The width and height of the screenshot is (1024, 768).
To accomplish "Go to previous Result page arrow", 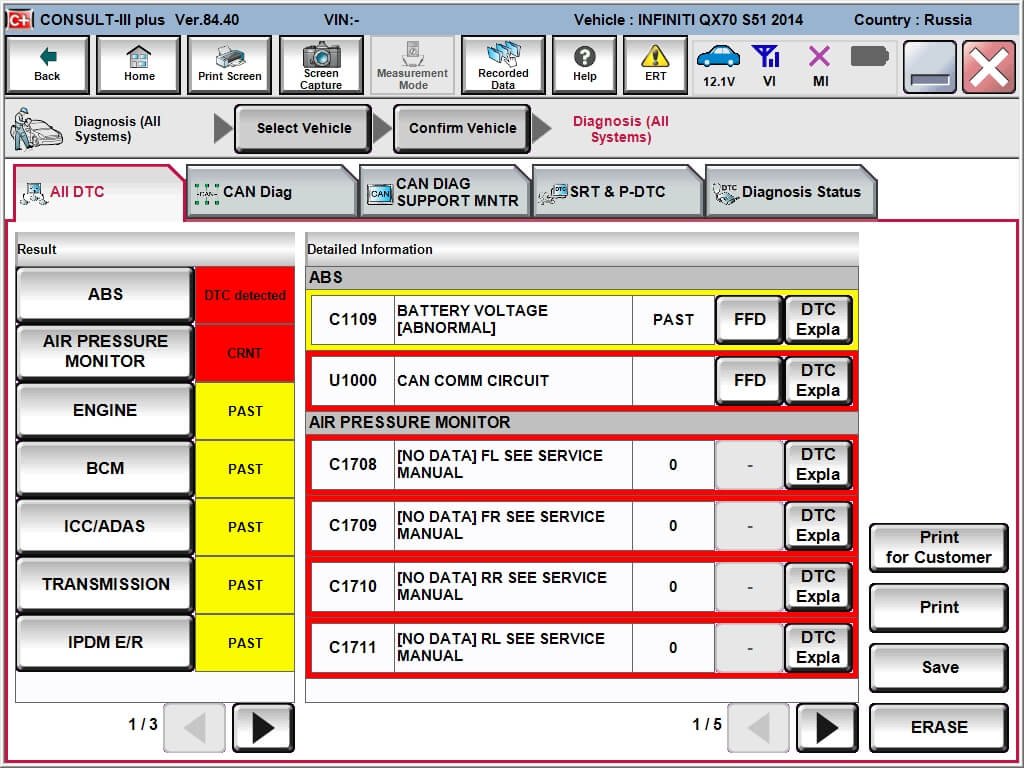I will tap(195, 728).
